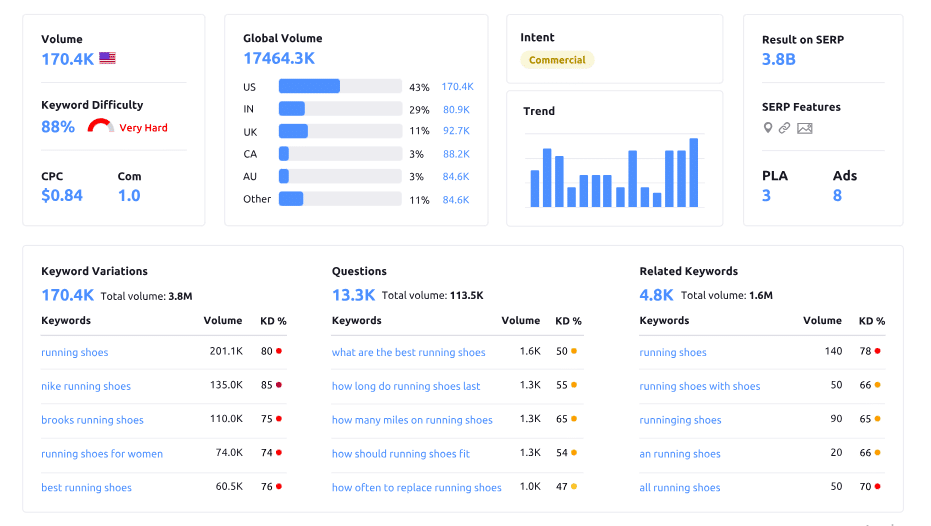
Task: Click the Total volume 113.5K text
Action: pyautogui.click(x=432, y=295)
